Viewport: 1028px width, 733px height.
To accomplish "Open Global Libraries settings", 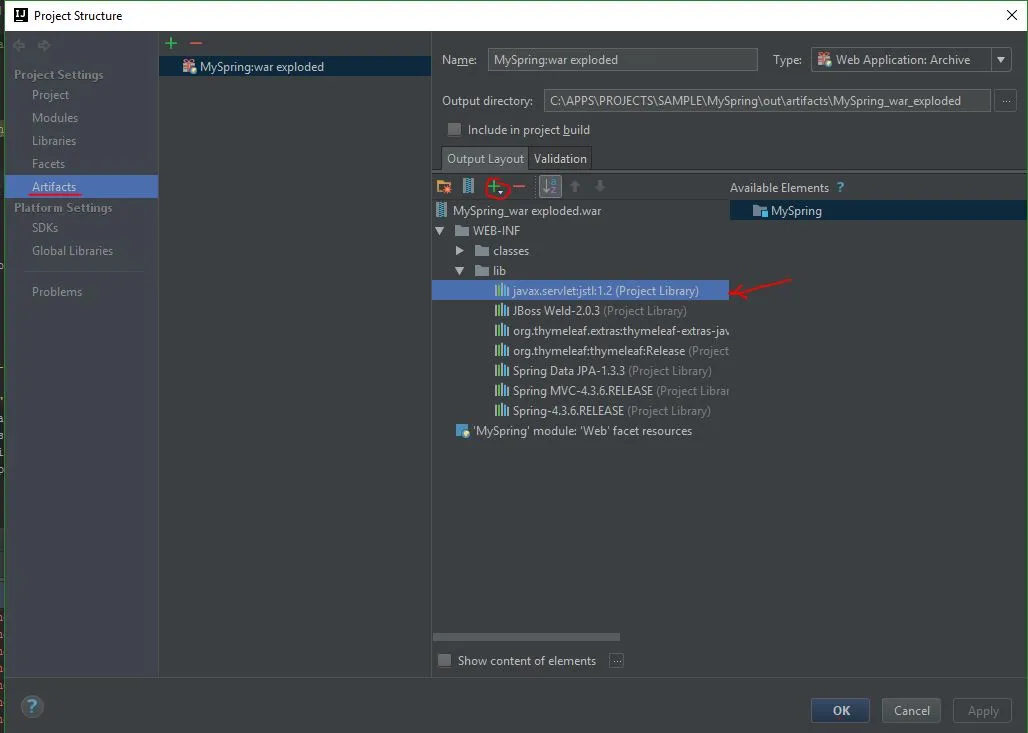I will (72, 250).
